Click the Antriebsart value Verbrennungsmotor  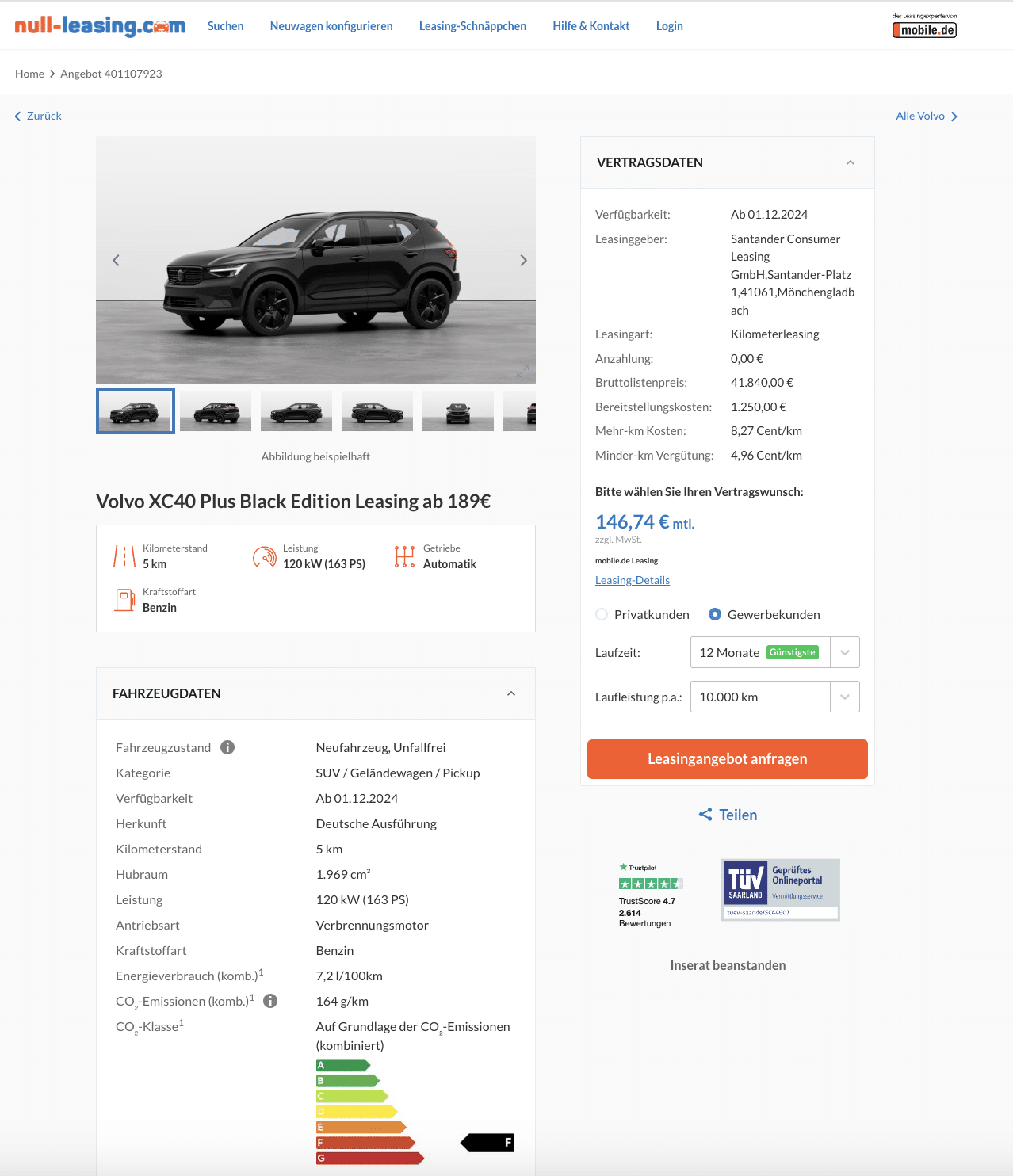click(373, 925)
